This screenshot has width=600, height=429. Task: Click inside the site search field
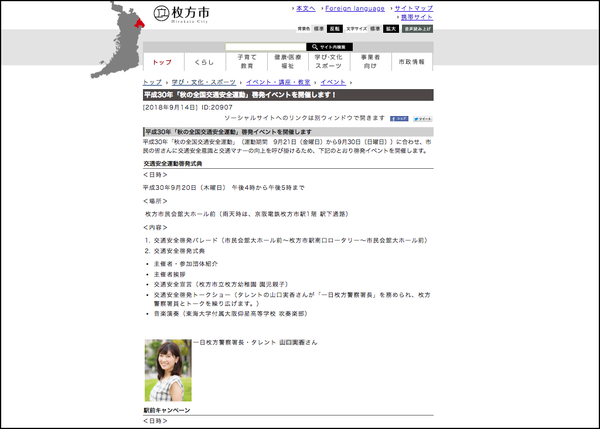(269, 47)
